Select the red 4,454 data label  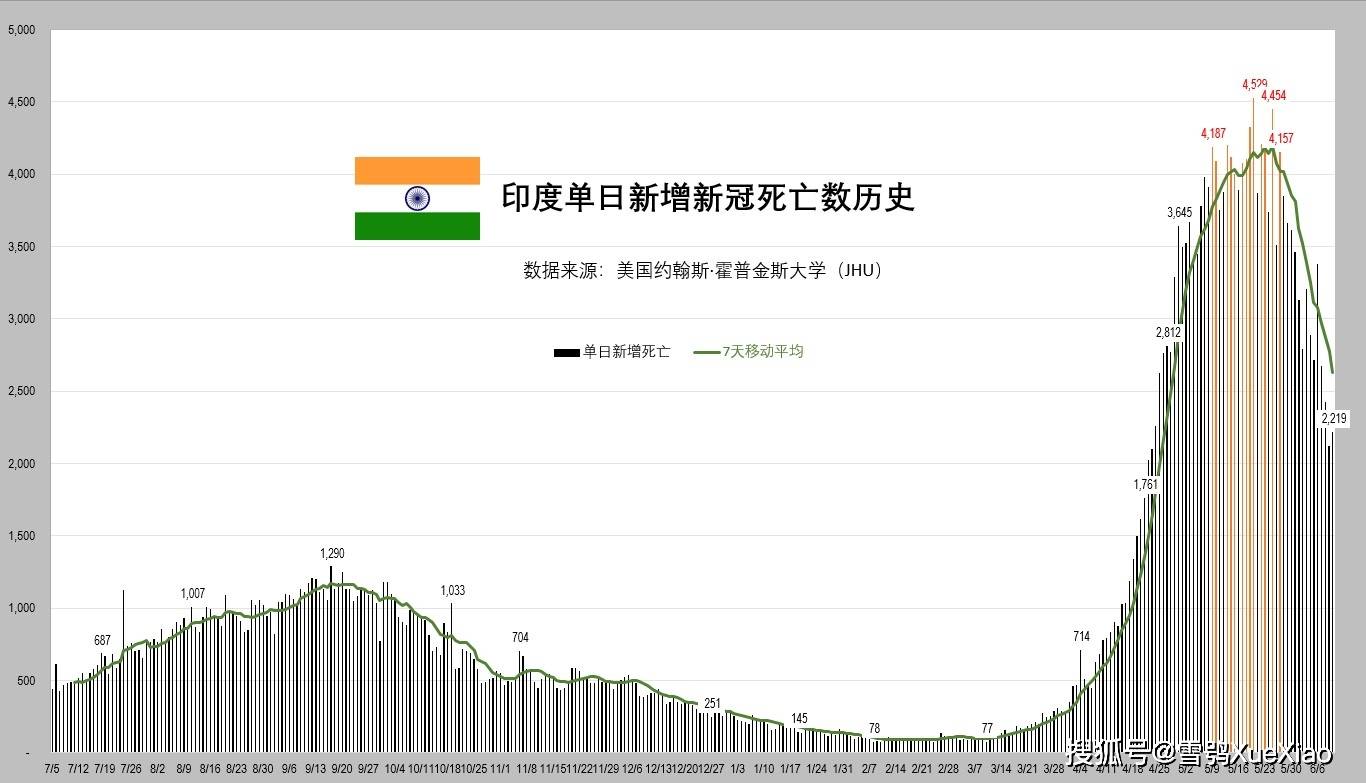point(1273,96)
